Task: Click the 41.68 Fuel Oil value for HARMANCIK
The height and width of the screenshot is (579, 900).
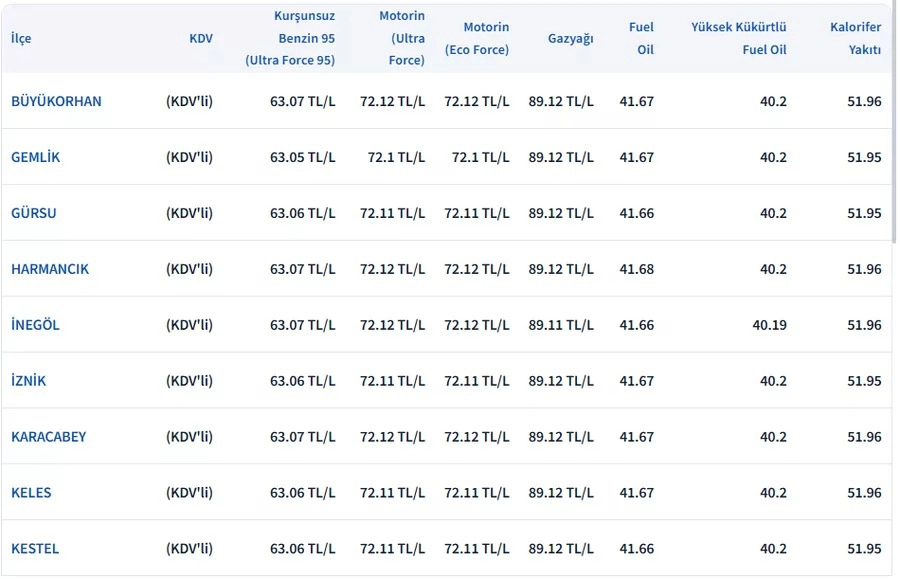Action: 637,269
